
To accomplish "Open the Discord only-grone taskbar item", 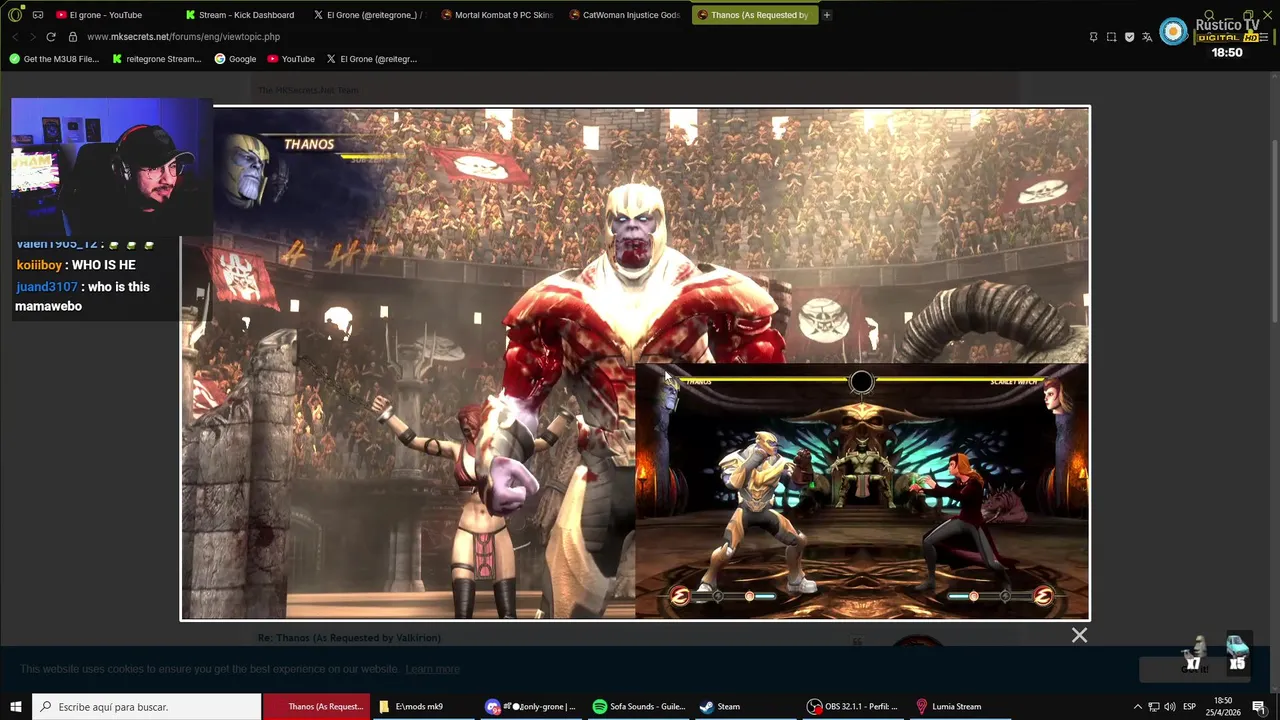I will [x=531, y=707].
